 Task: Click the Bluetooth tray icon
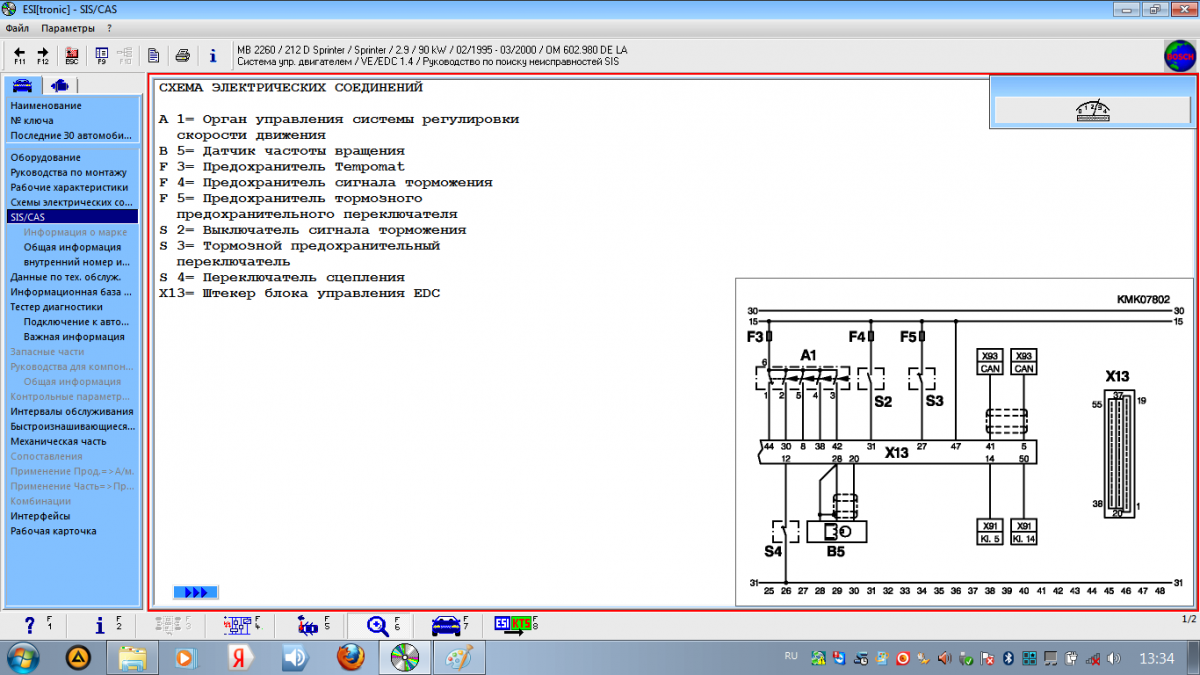click(1008, 658)
